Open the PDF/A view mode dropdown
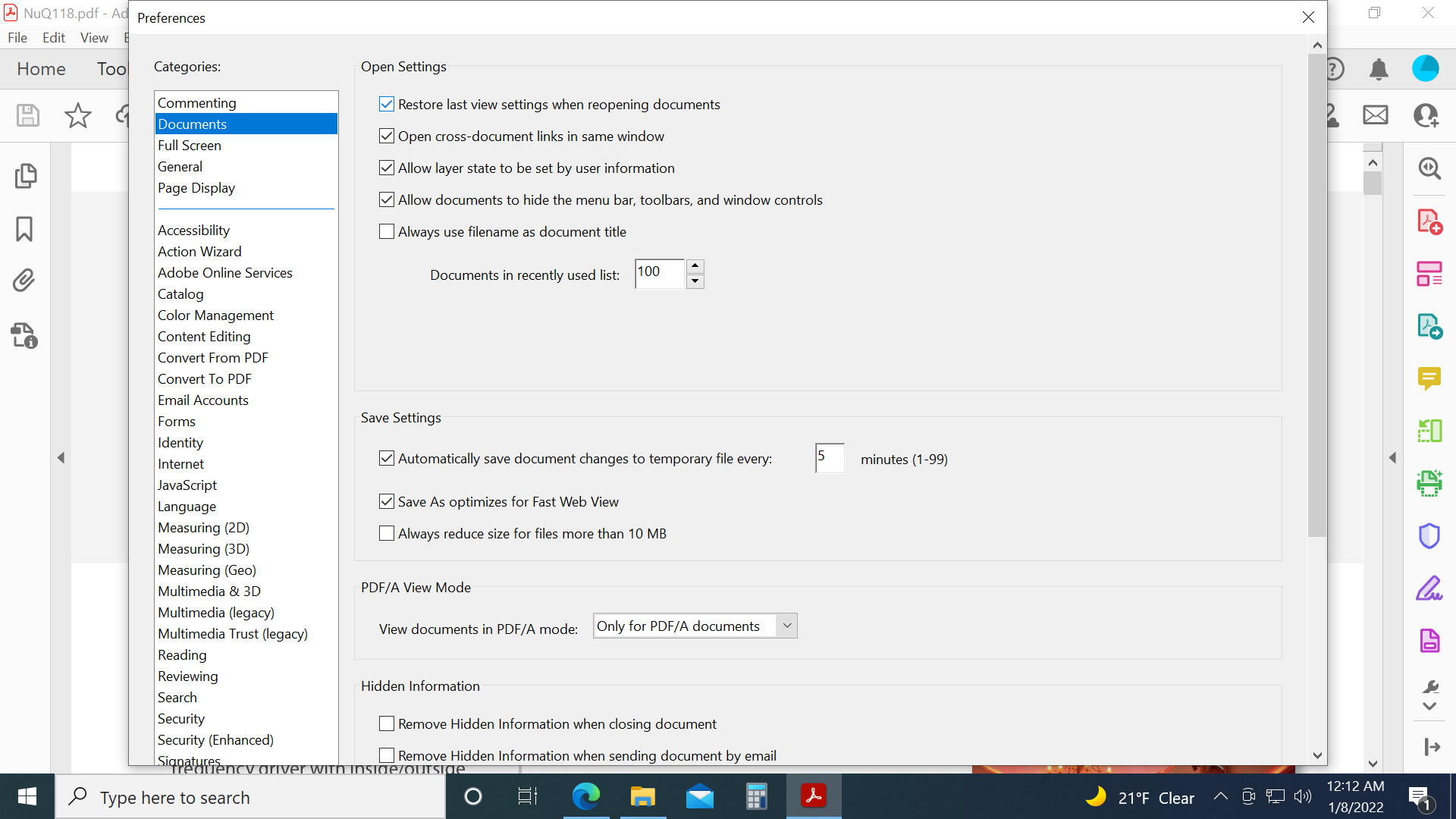 [786, 626]
